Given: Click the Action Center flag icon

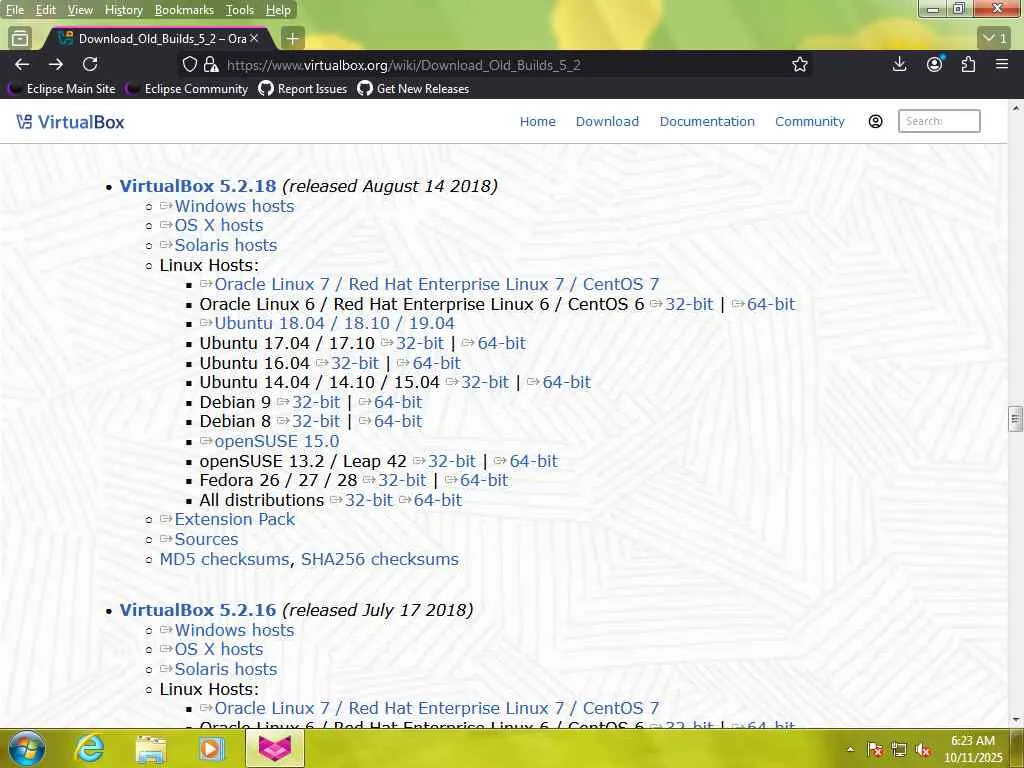Looking at the screenshot, I should coord(875,750).
